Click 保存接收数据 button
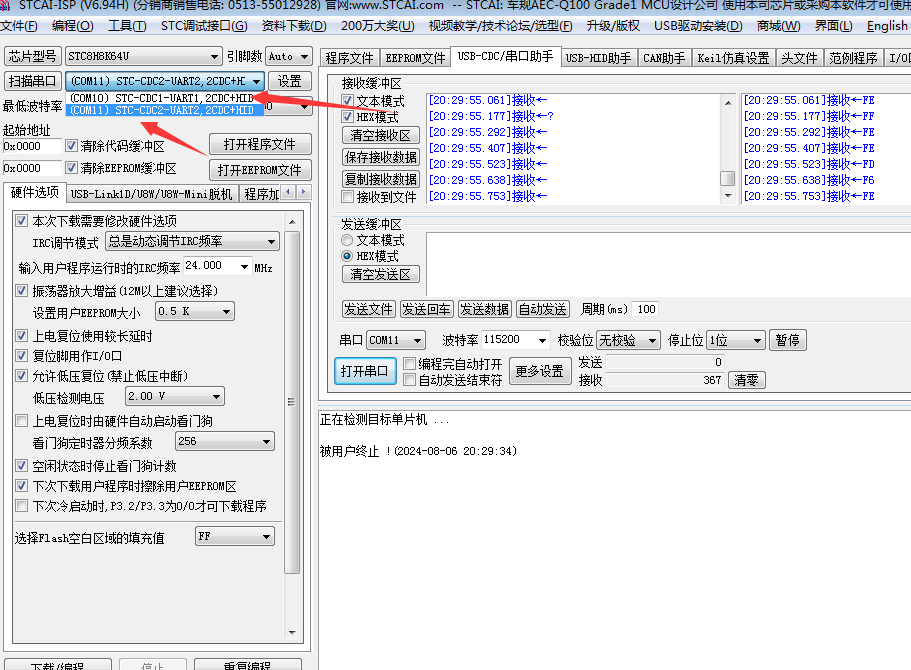 tap(381, 157)
